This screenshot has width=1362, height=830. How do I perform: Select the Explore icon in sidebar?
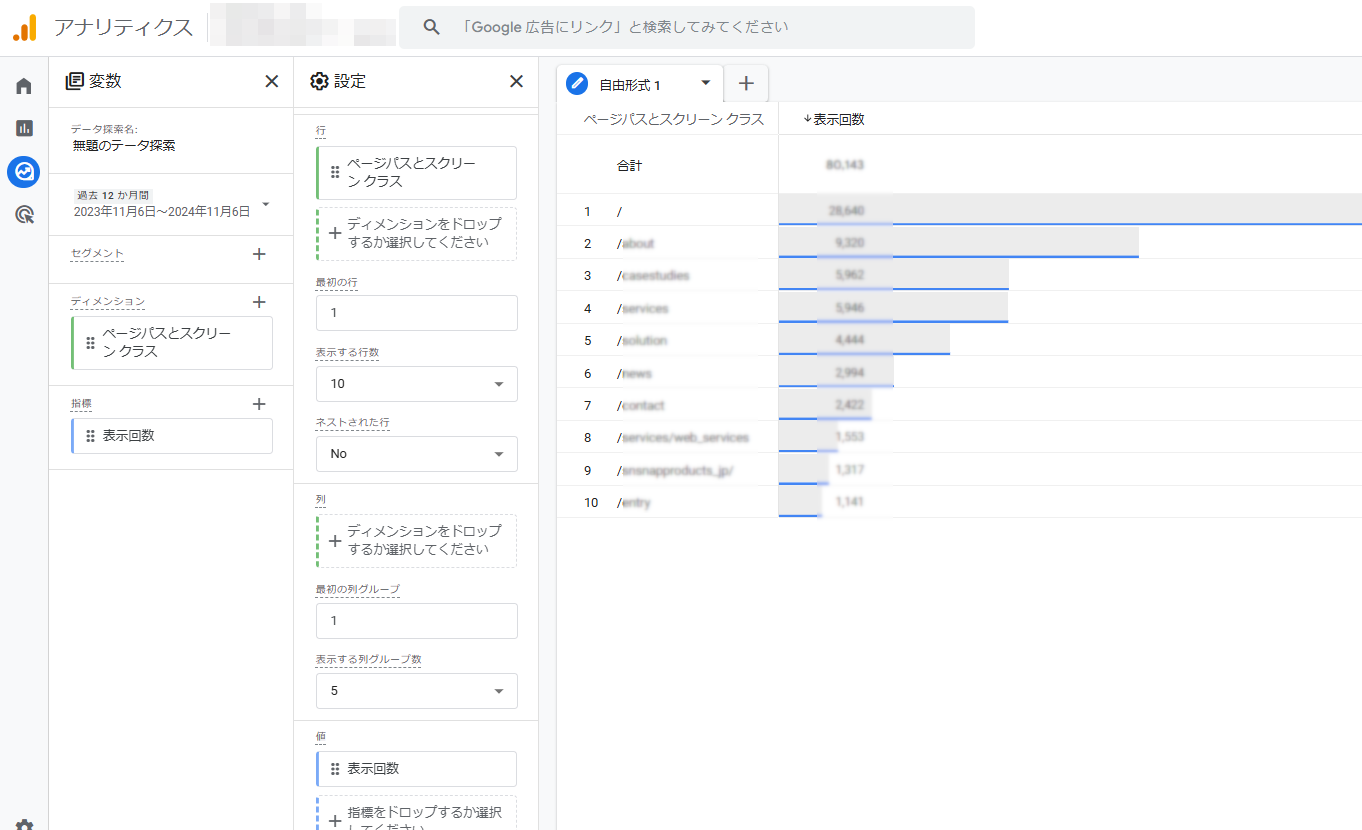(x=24, y=172)
